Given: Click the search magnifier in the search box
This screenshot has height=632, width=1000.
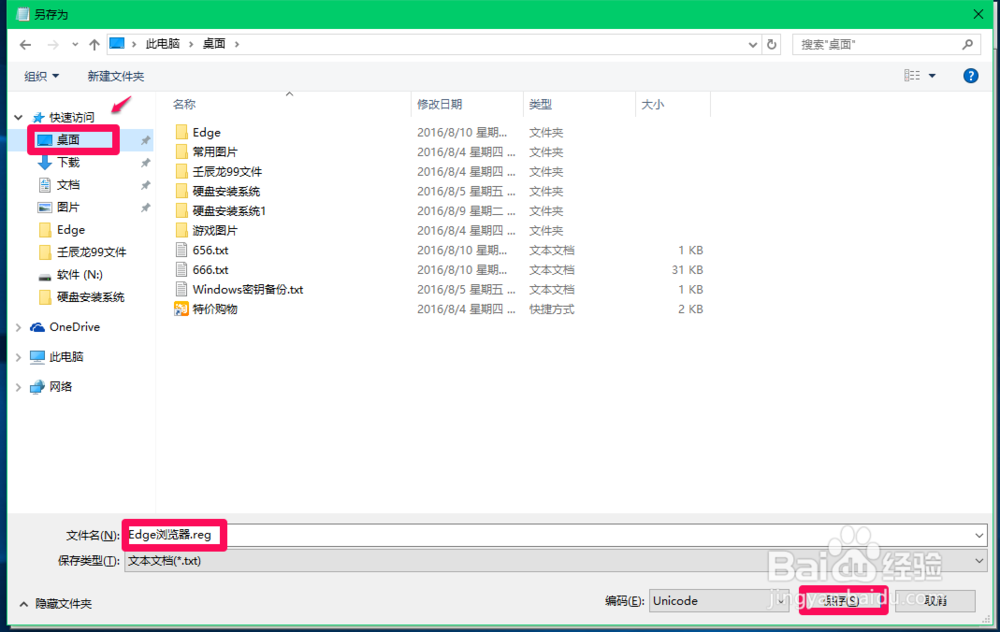Looking at the screenshot, I should coord(969,43).
